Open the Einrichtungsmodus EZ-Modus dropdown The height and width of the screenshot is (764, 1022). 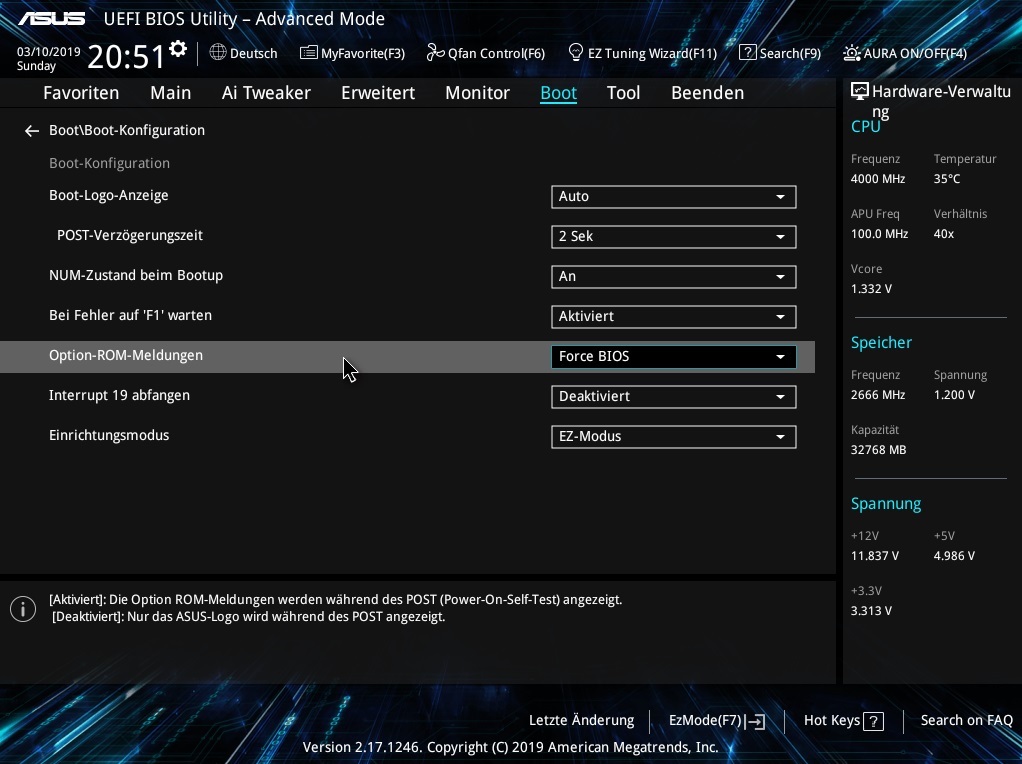point(673,437)
